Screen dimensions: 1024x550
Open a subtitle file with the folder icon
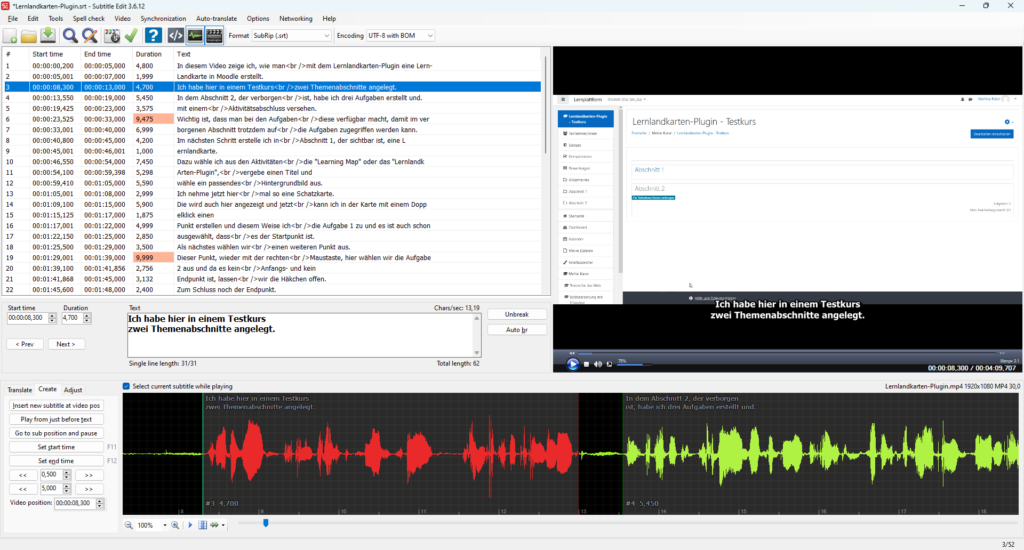pos(29,36)
